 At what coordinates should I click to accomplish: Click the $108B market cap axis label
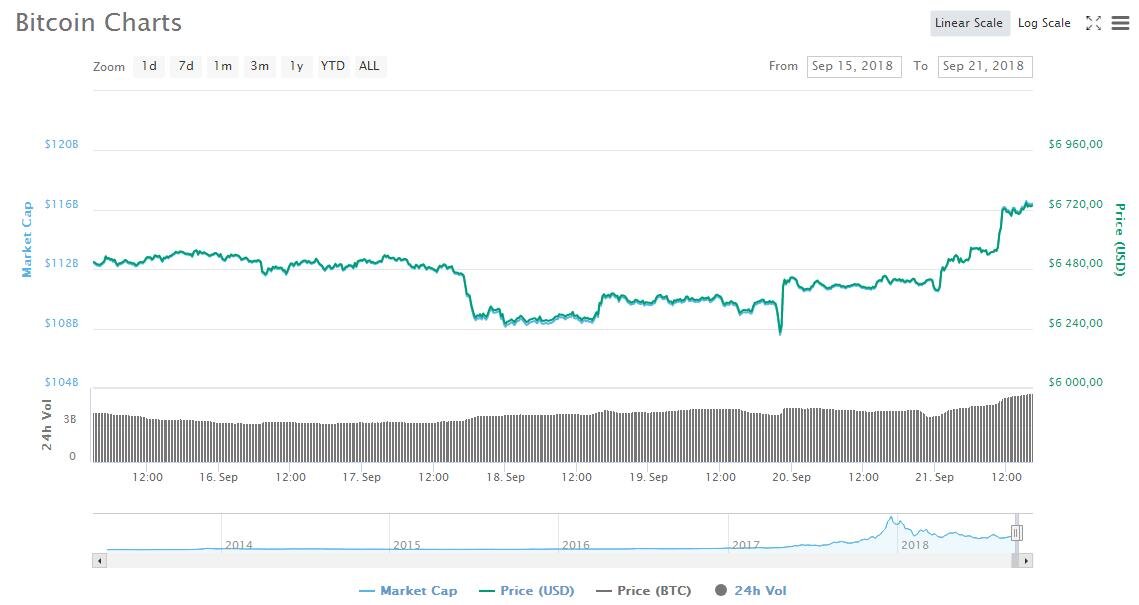61,323
